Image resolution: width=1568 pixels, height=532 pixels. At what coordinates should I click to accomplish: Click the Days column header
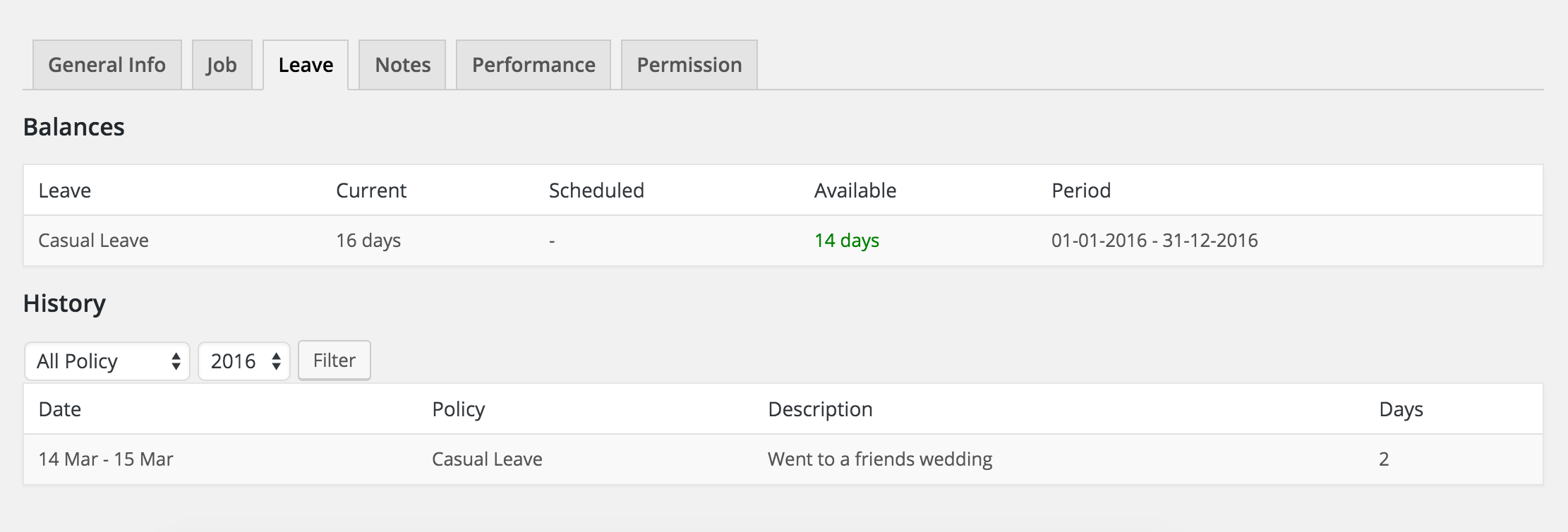1401,409
